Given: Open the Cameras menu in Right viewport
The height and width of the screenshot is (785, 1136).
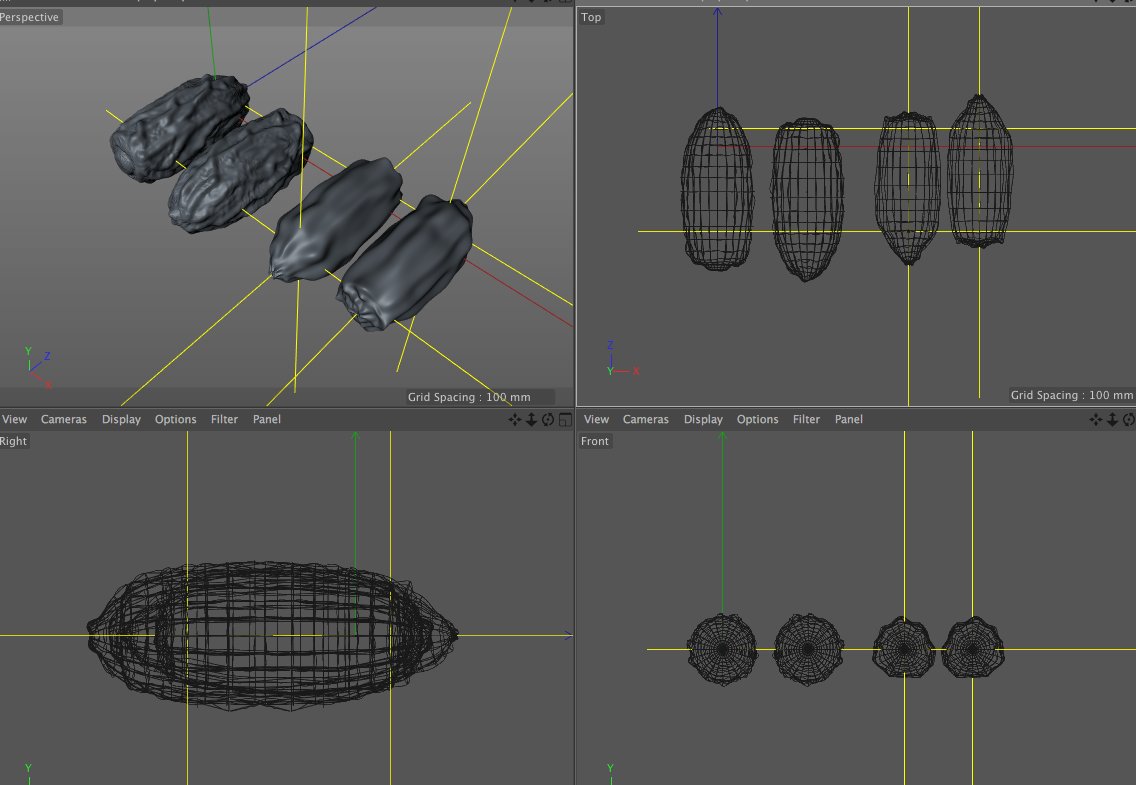Looking at the screenshot, I should (x=64, y=419).
